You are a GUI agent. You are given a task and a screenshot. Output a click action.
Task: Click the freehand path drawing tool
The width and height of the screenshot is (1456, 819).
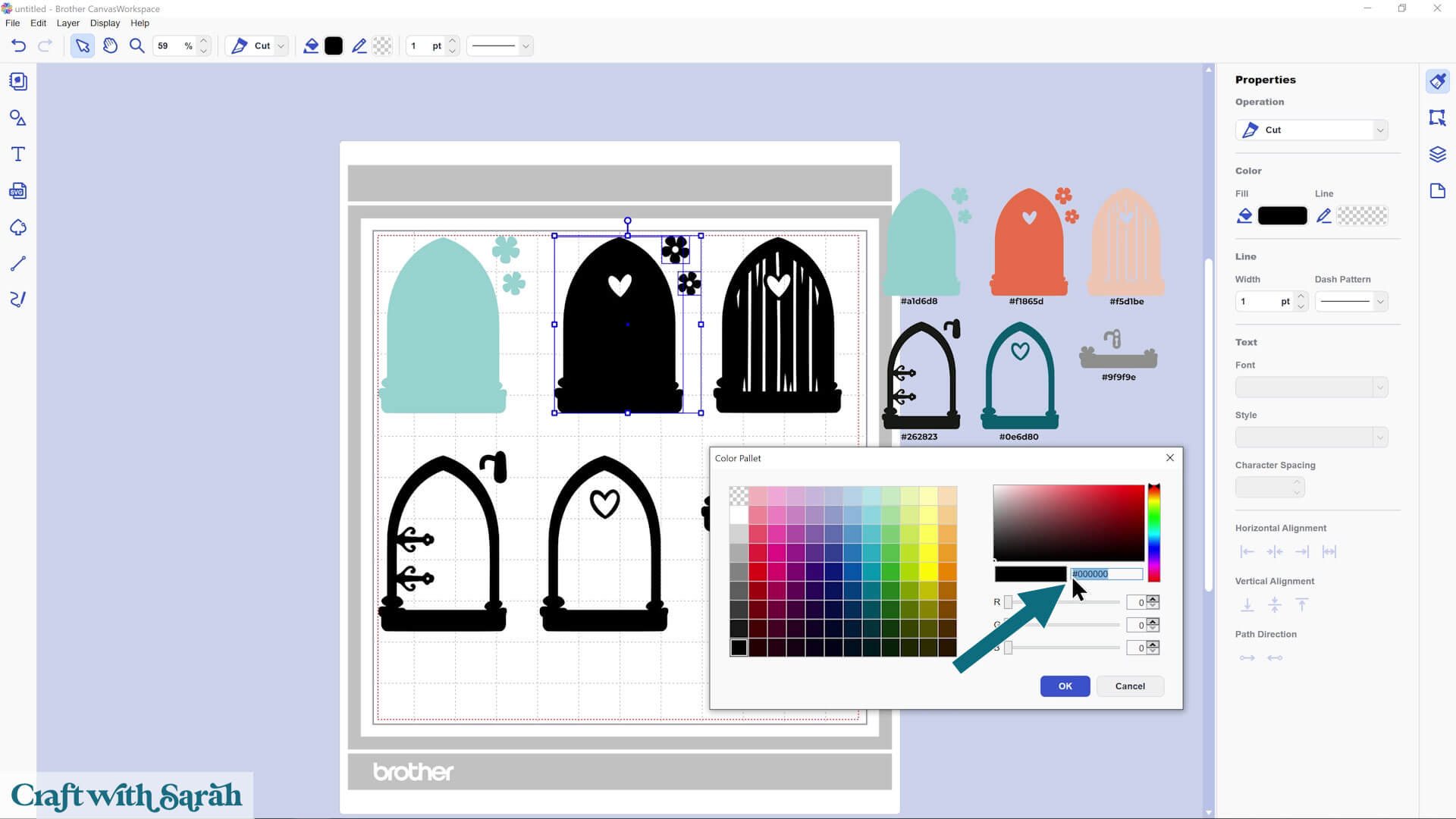(18, 300)
